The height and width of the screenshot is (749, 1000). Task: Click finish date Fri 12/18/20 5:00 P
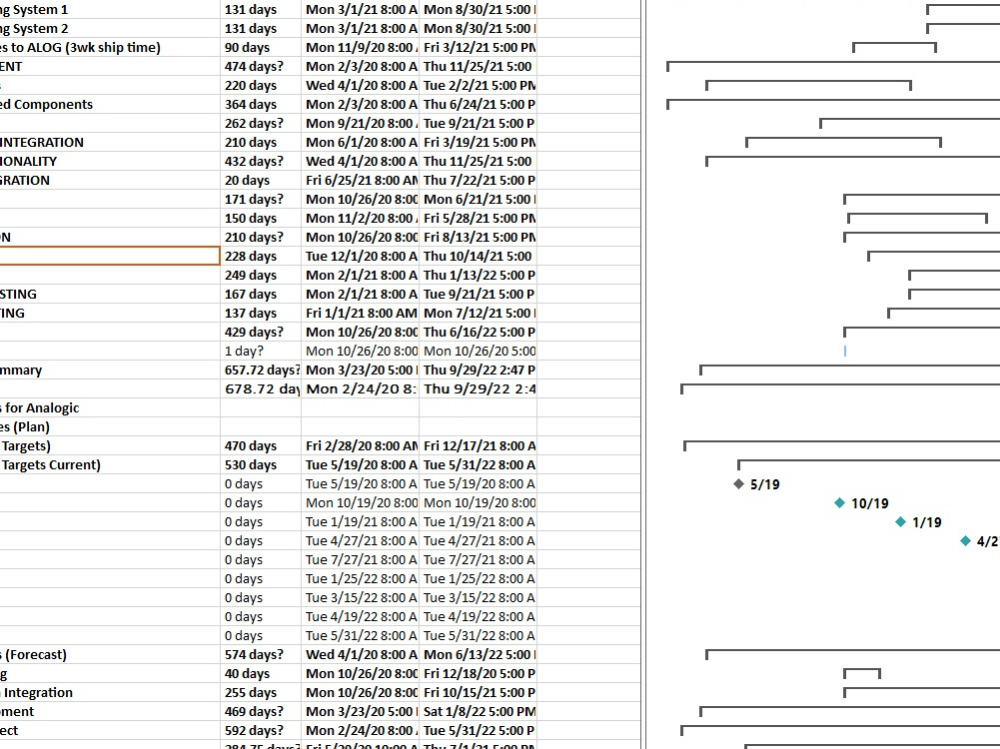point(480,674)
